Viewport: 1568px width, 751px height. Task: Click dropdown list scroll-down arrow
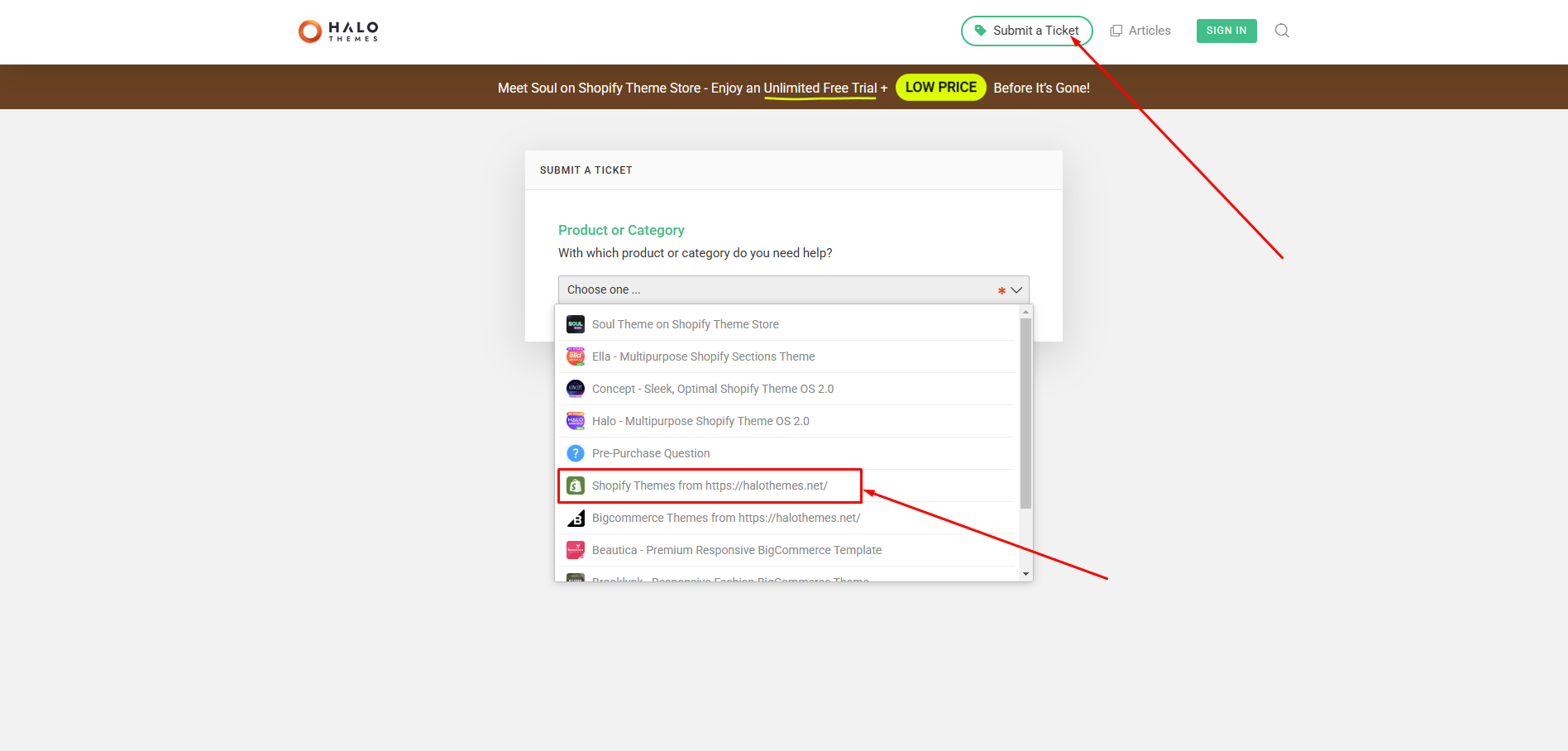[x=1025, y=574]
